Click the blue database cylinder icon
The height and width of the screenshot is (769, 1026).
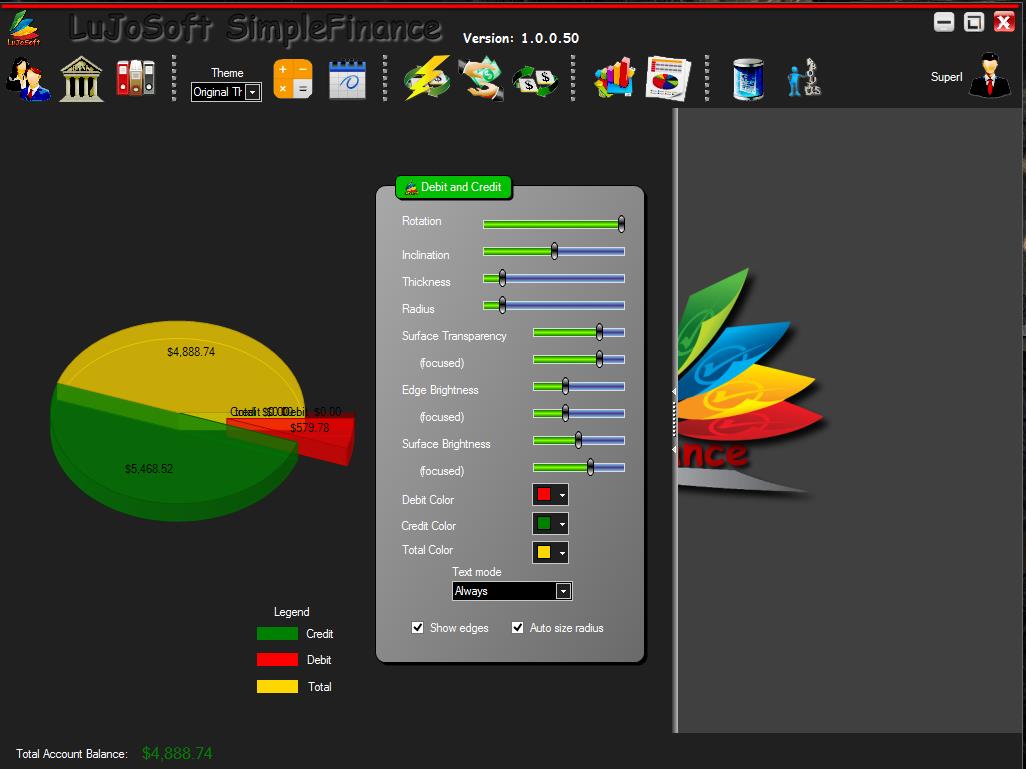[x=748, y=79]
